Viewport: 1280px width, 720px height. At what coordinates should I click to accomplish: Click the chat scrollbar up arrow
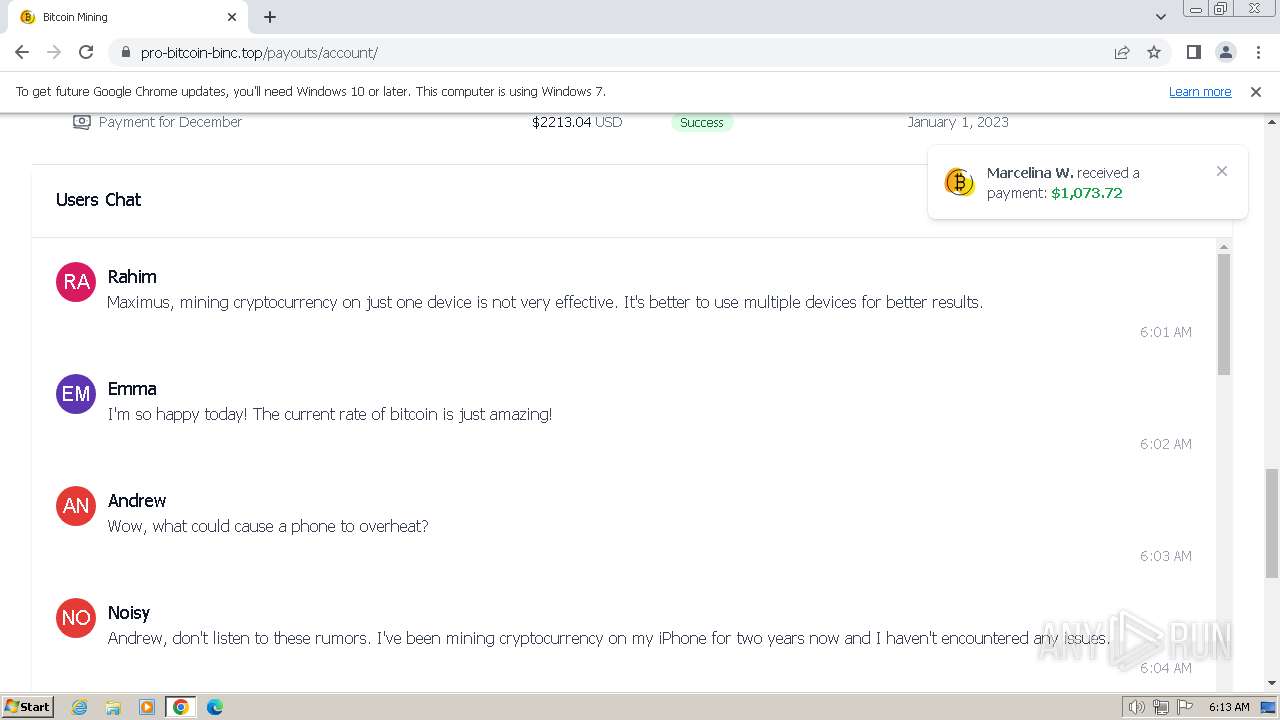(1224, 245)
